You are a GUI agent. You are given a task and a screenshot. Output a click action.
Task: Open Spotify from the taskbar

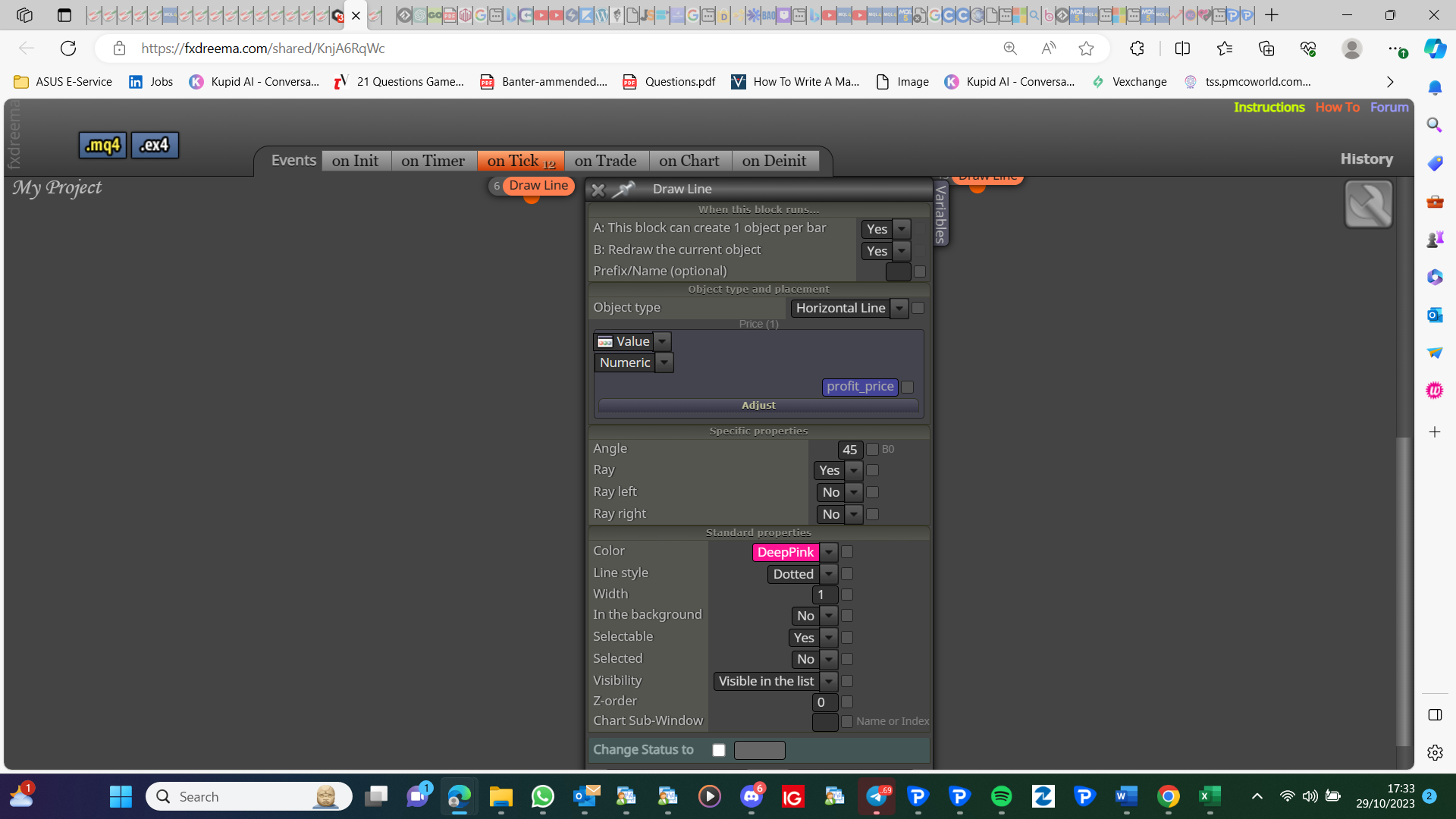click(1001, 796)
